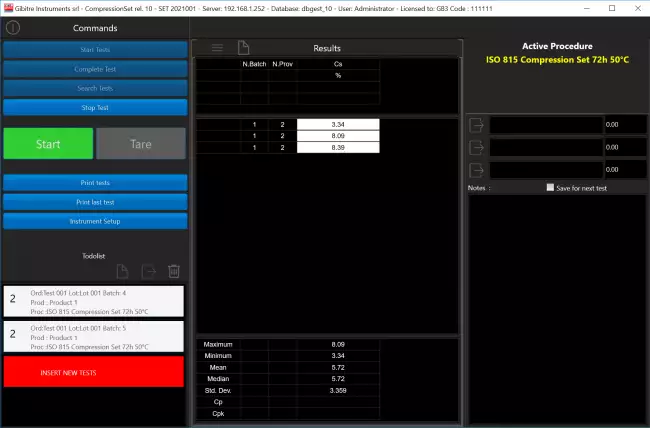
Task: Click the Stop Test button
Action: coord(94,107)
